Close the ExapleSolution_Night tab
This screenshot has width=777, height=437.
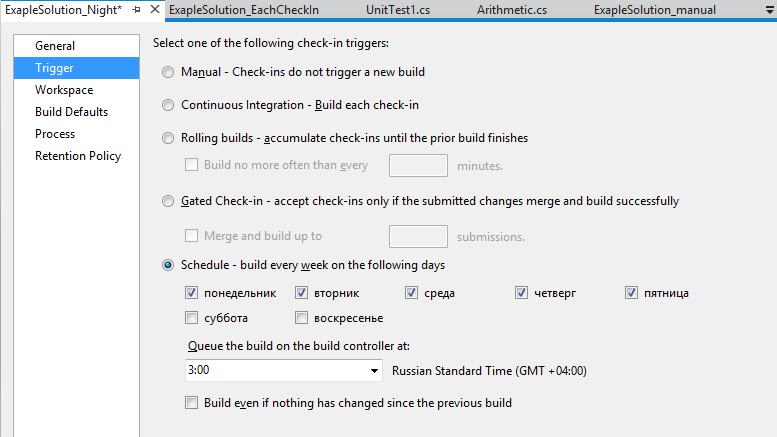pyautogui.click(x=154, y=10)
